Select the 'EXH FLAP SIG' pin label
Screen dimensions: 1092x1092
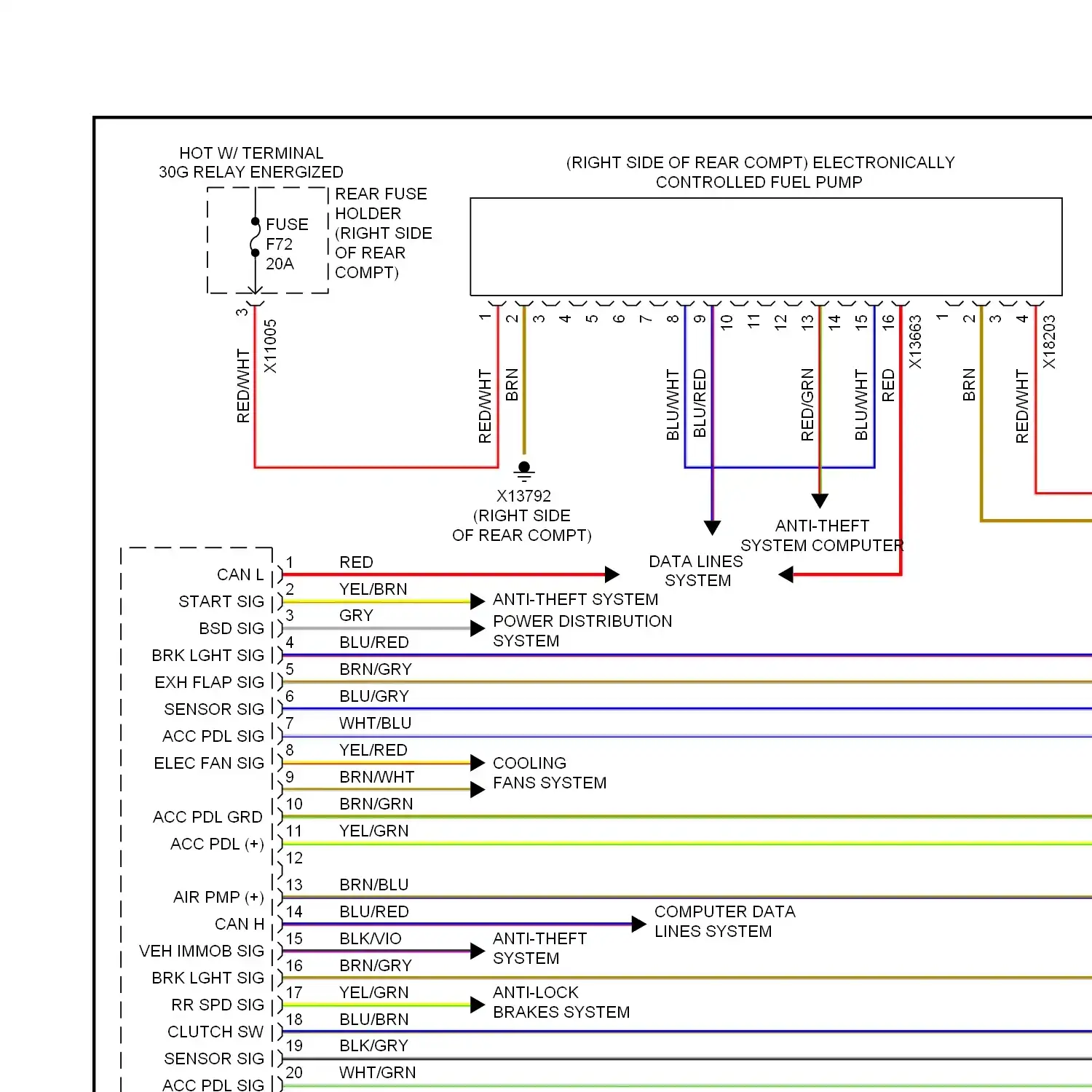coord(210,682)
